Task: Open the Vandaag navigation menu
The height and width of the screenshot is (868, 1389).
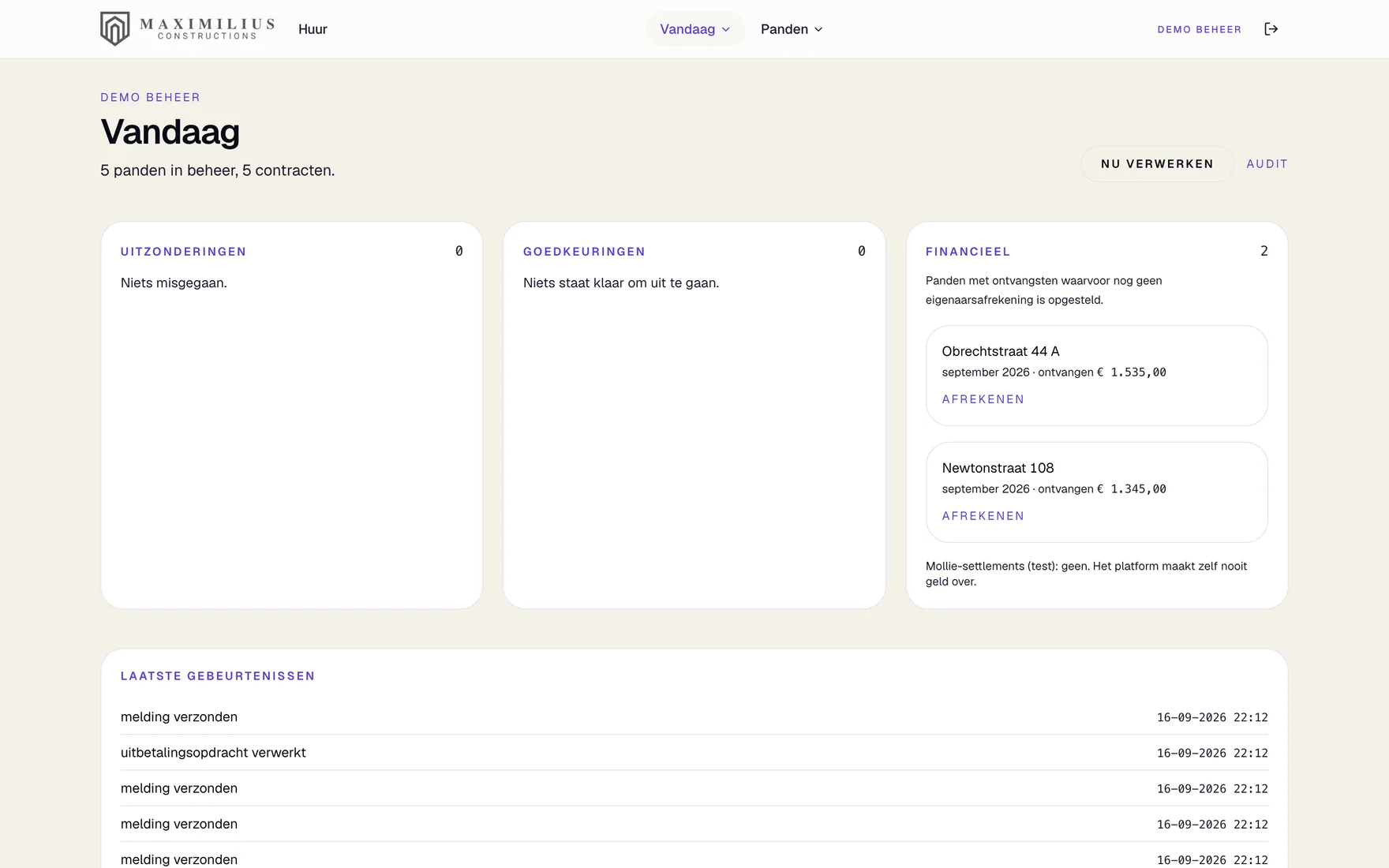Action: pyautogui.click(x=695, y=29)
